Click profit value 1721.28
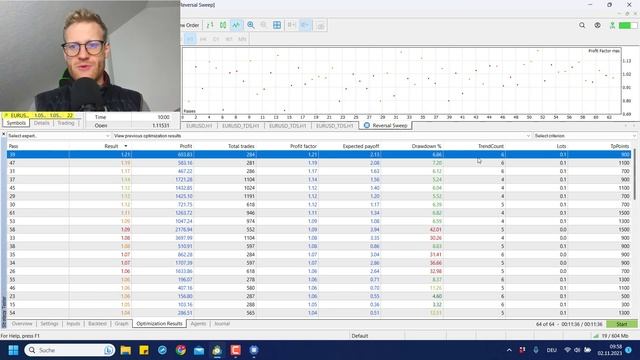 pyautogui.click(x=184, y=180)
